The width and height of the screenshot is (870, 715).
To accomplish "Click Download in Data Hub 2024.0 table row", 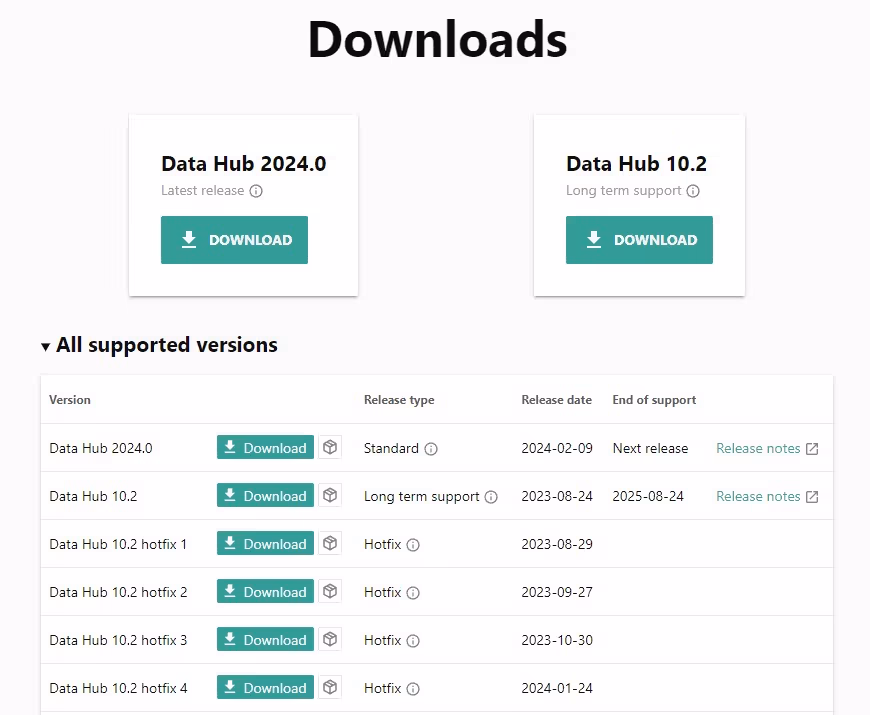I will (265, 448).
